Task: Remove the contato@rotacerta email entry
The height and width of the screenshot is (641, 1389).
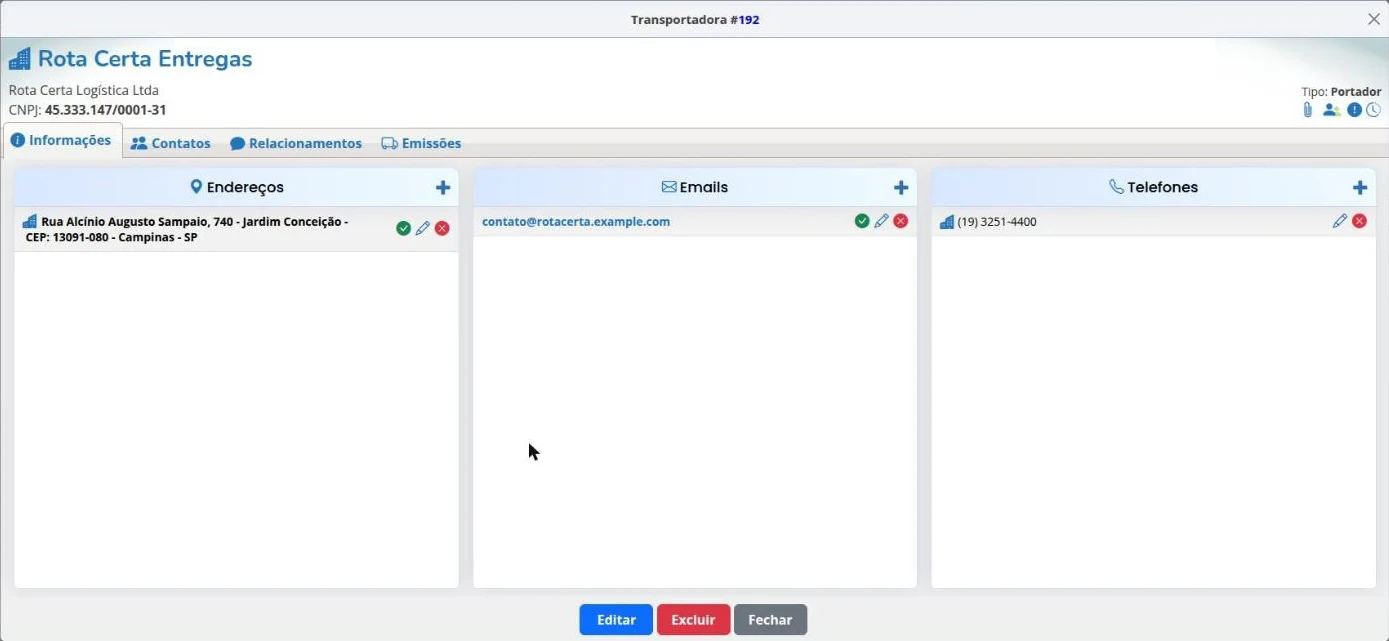Action: [900, 221]
